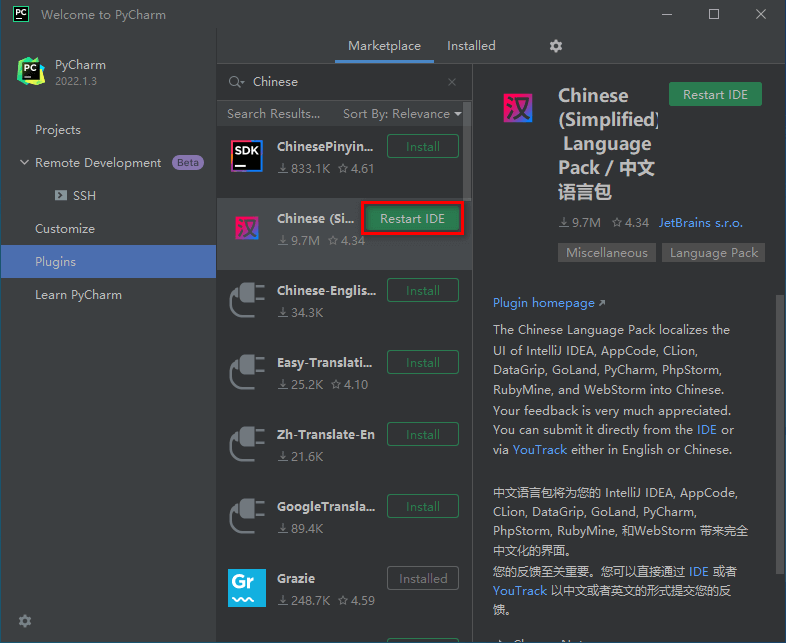Select the Zh-Translate-En plugin name
This screenshot has height=643, width=786.
coord(326,435)
